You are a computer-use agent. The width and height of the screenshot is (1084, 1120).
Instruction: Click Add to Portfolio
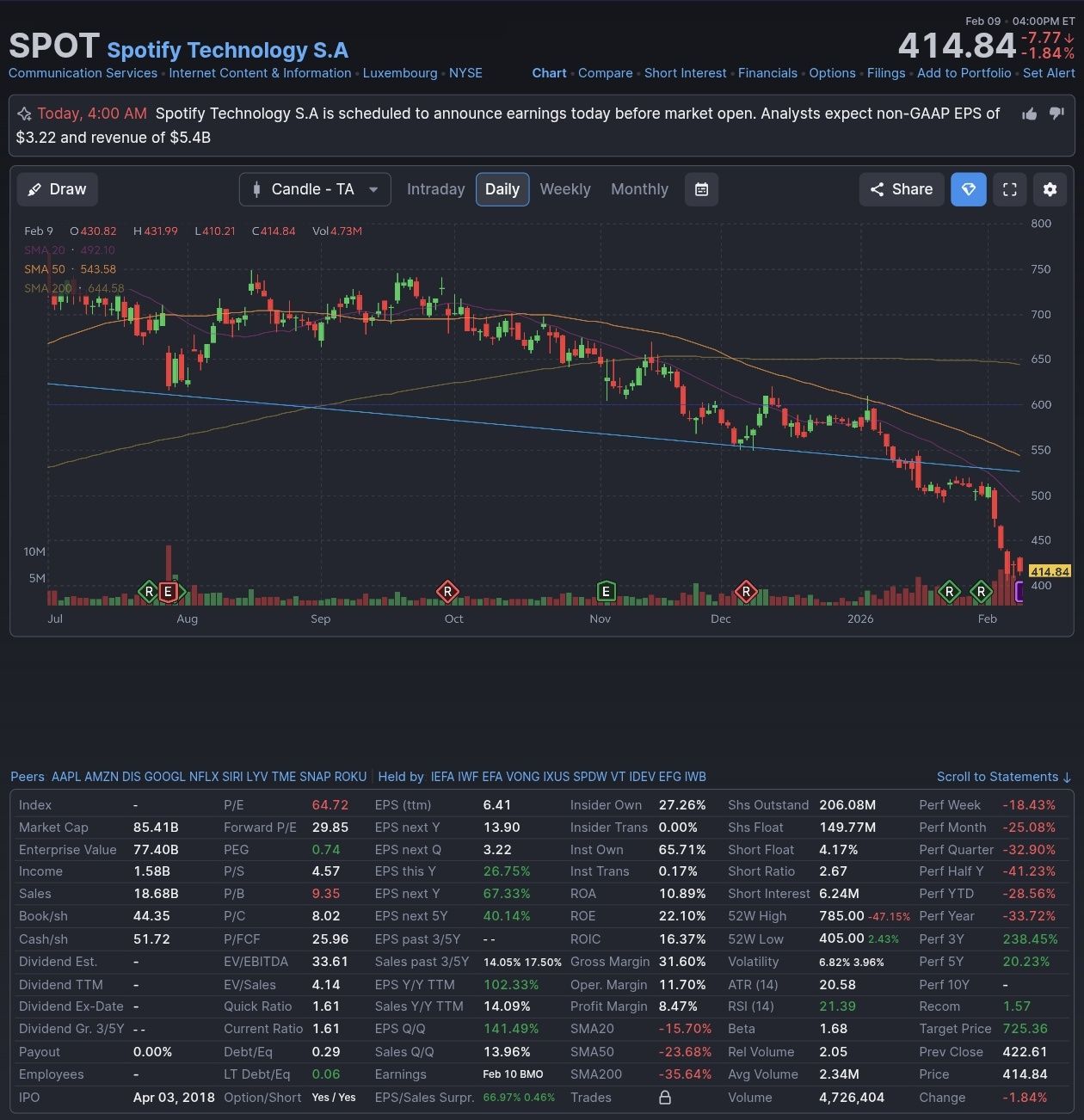(x=964, y=73)
